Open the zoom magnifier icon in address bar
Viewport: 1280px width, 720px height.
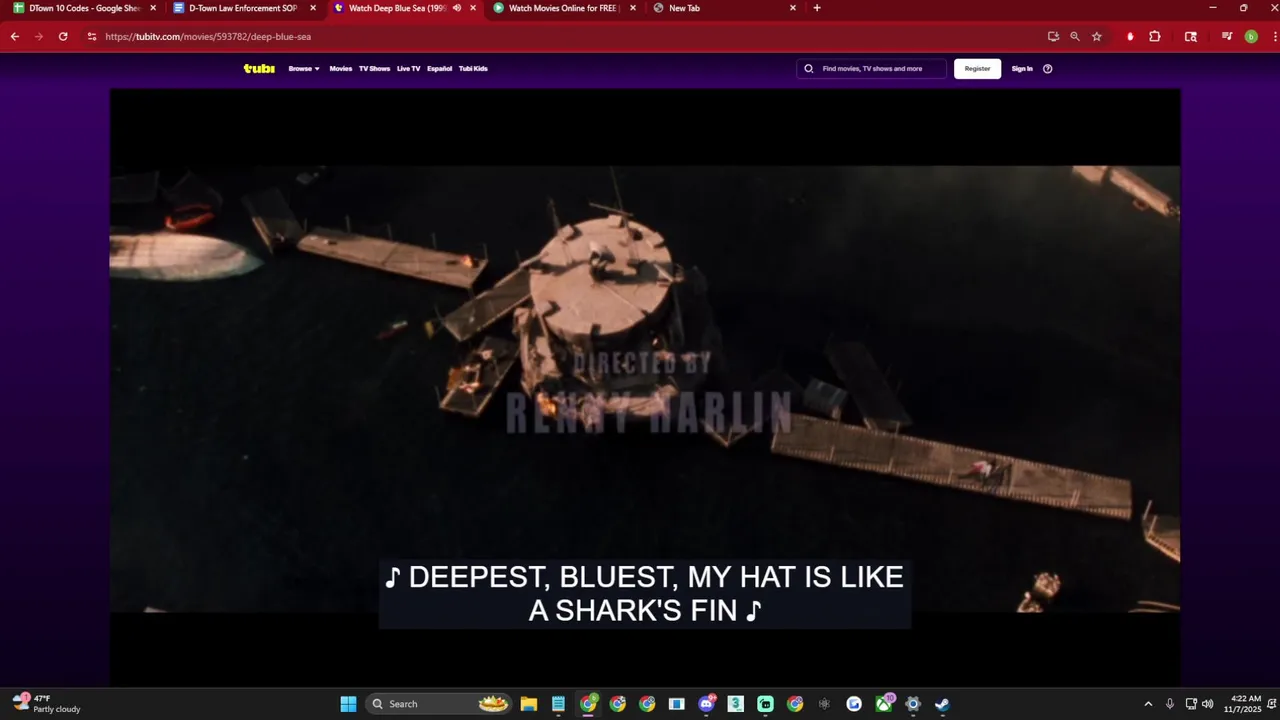(1075, 36)
